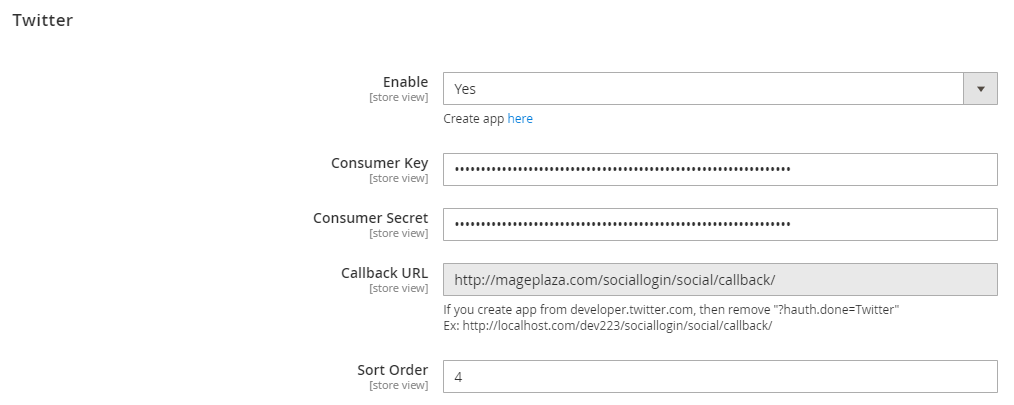Click store view scope under Consumer Key
Image resolution: width=1014 pixels, height=405 pixels.
(398, 179)
